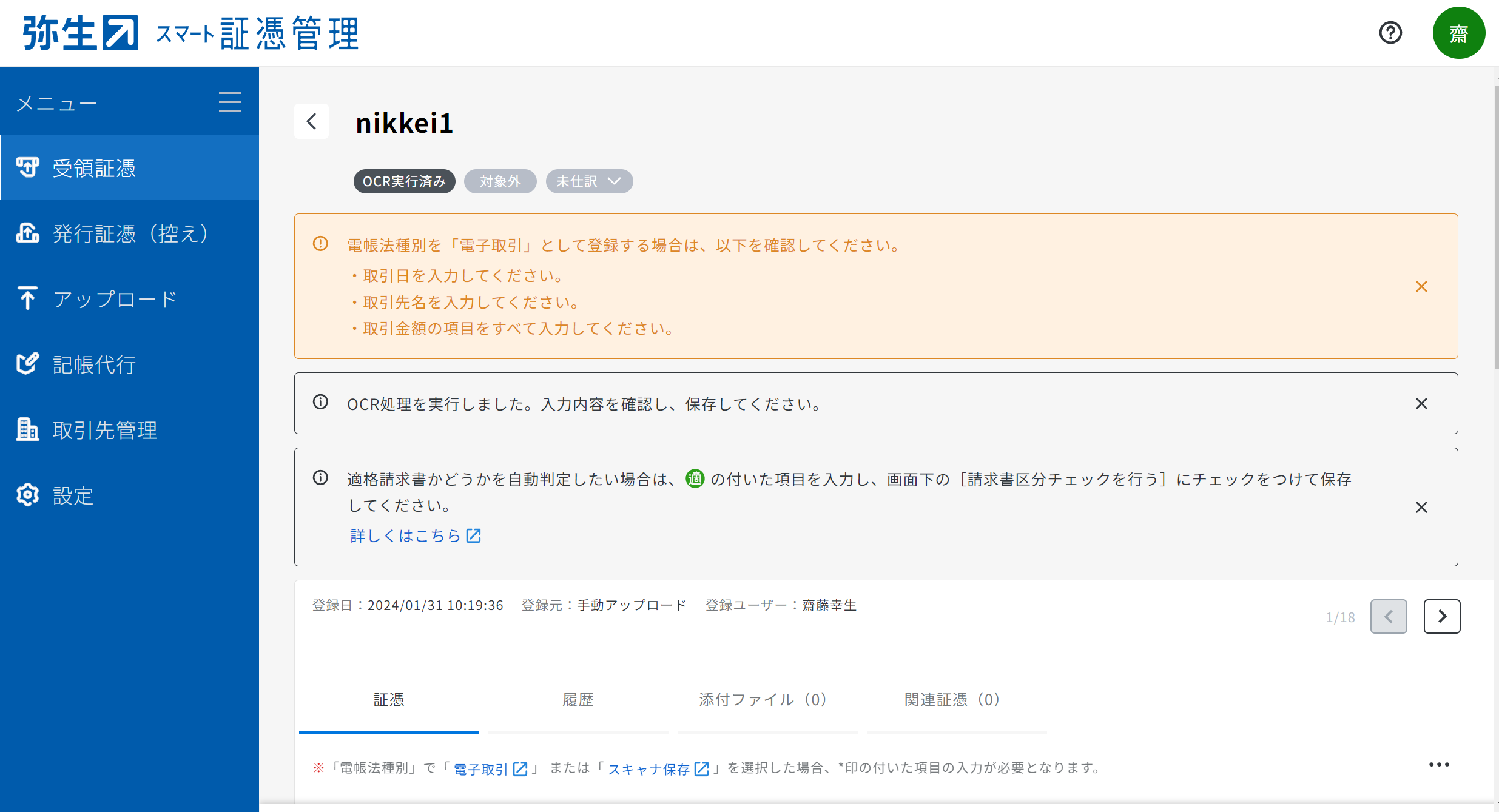Open the help question mark icon
The height and width of the screenshot is (812, 1499).
point(1390,33)
